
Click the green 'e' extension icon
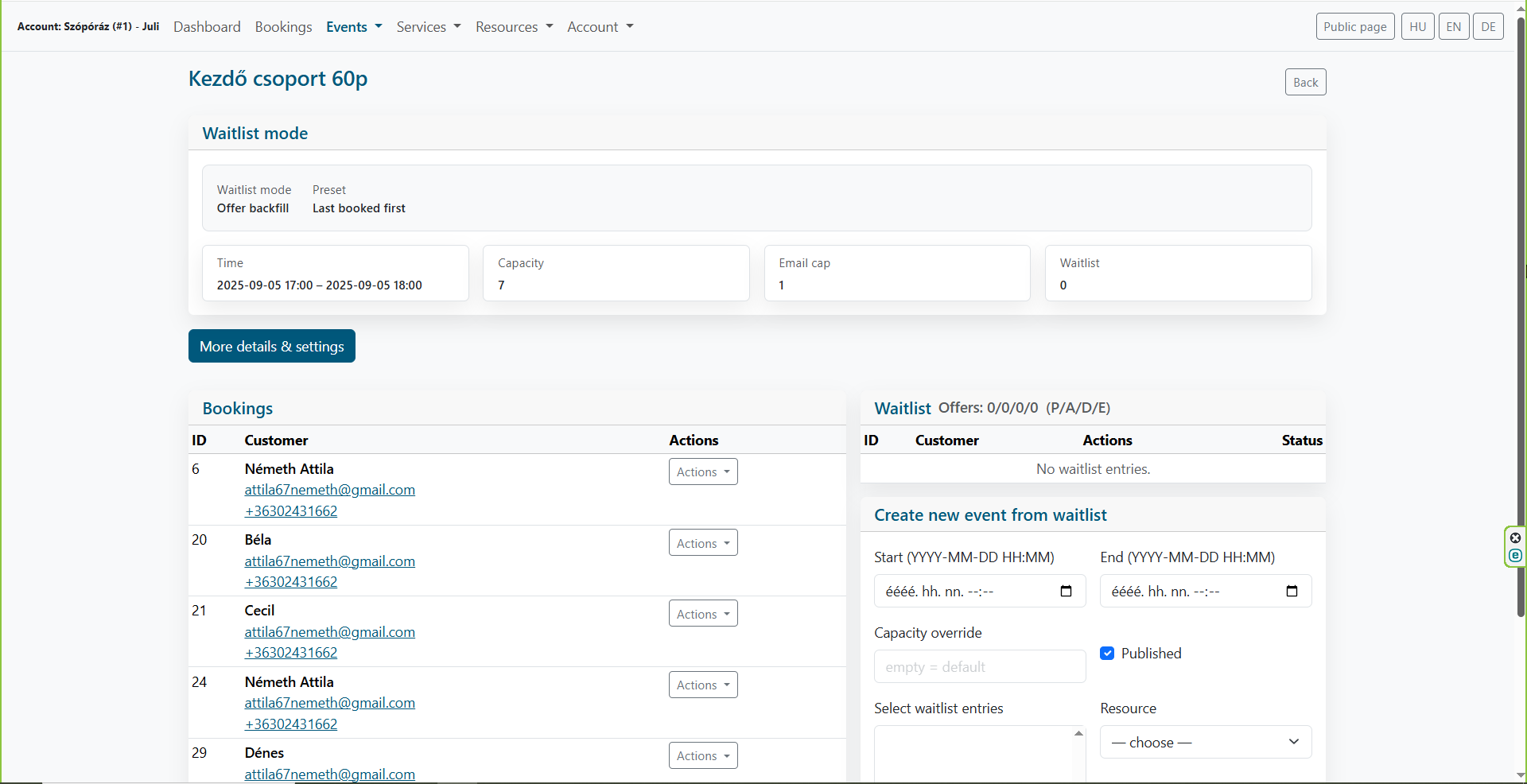click(1515, 556)
